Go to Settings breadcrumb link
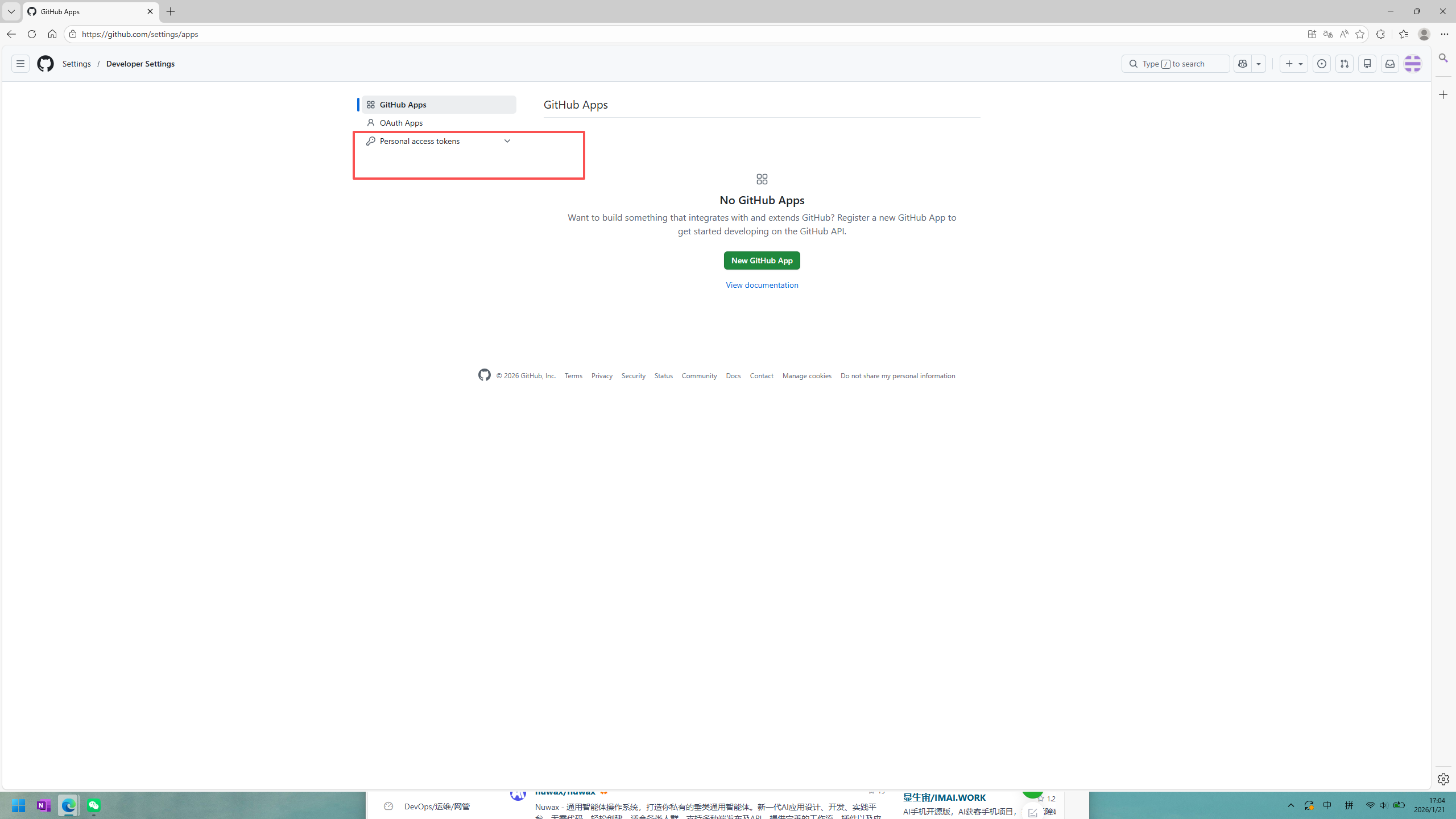 [x=77, y=64]
